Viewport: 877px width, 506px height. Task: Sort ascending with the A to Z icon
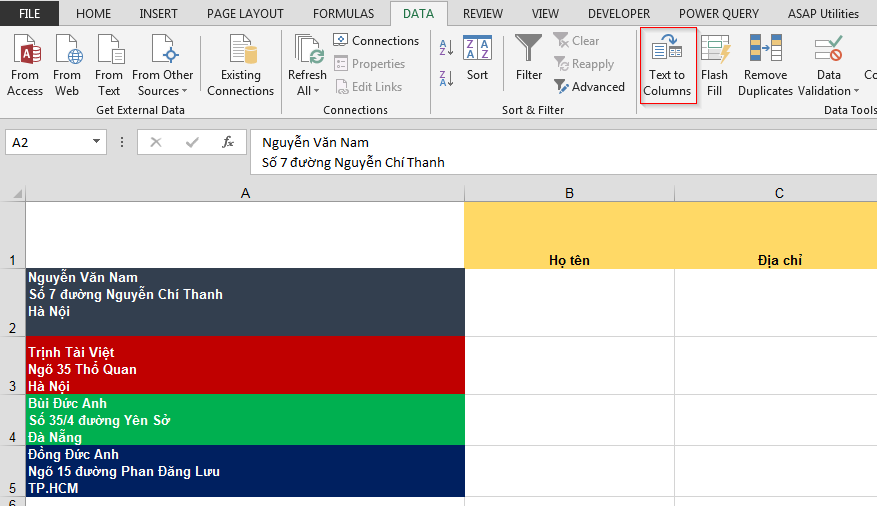446,47
